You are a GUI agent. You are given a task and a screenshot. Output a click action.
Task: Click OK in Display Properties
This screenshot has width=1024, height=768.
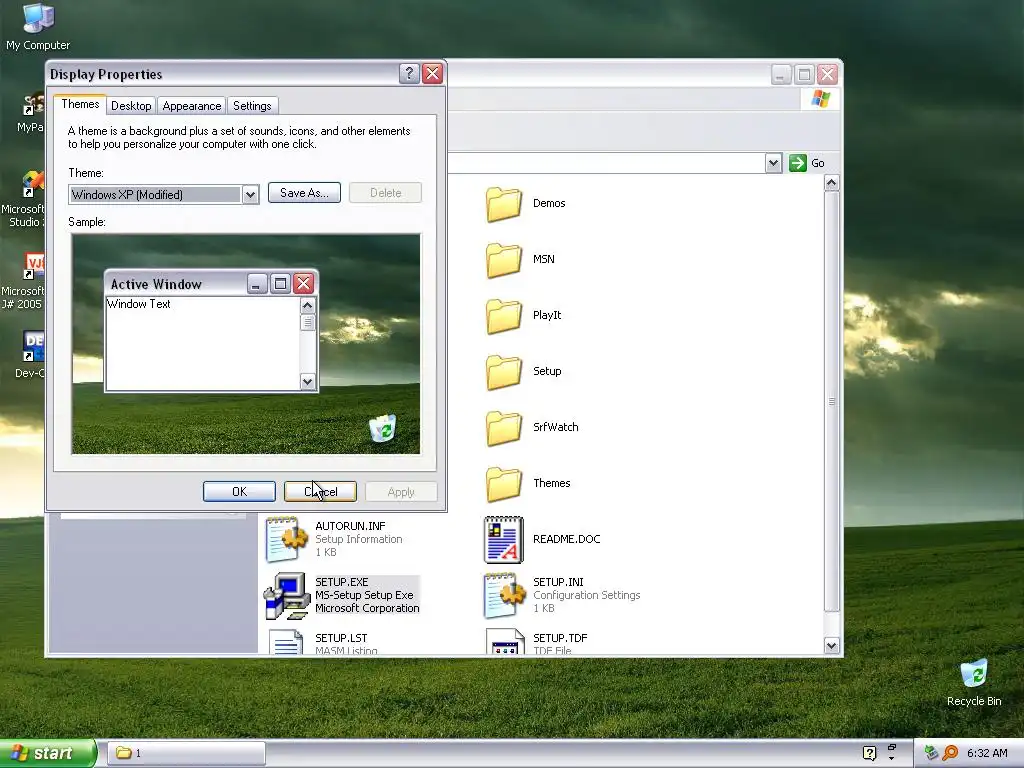[x=239, y=492]
